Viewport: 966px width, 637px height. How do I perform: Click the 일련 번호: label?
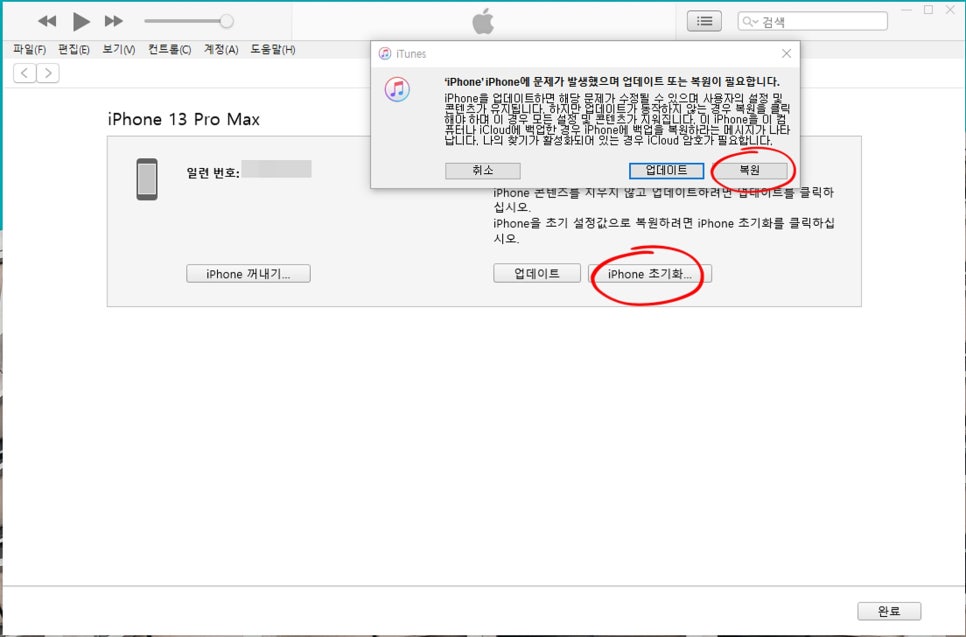click(213, 172)
